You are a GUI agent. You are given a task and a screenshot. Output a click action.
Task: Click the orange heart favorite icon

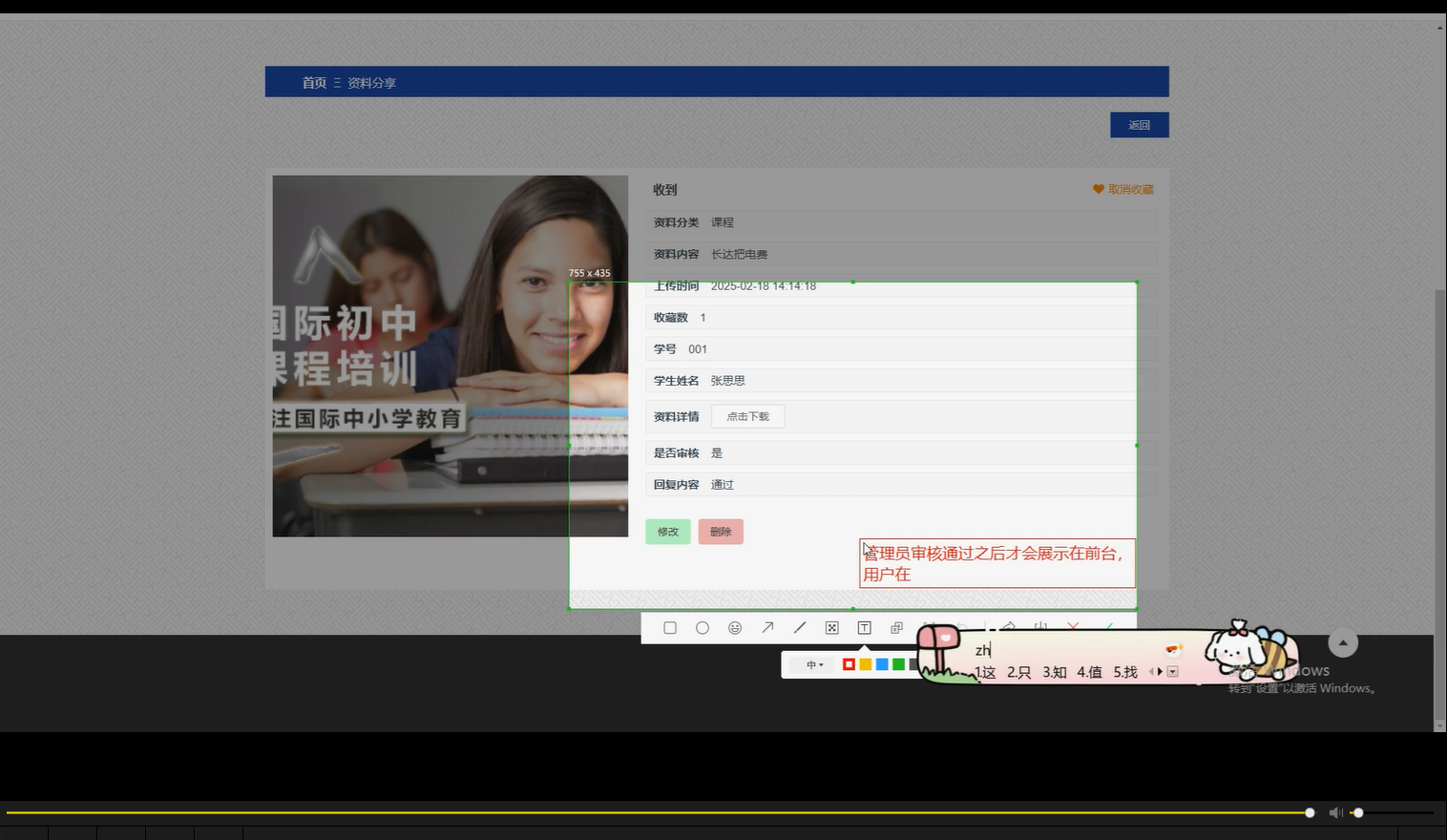pyautogui.click(x=1099, y=190)
